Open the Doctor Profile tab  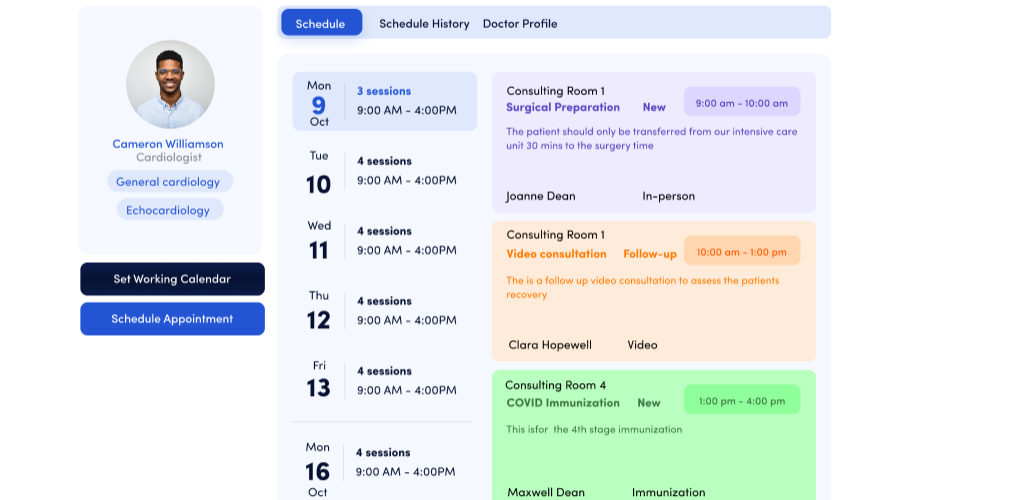(520, 23)
